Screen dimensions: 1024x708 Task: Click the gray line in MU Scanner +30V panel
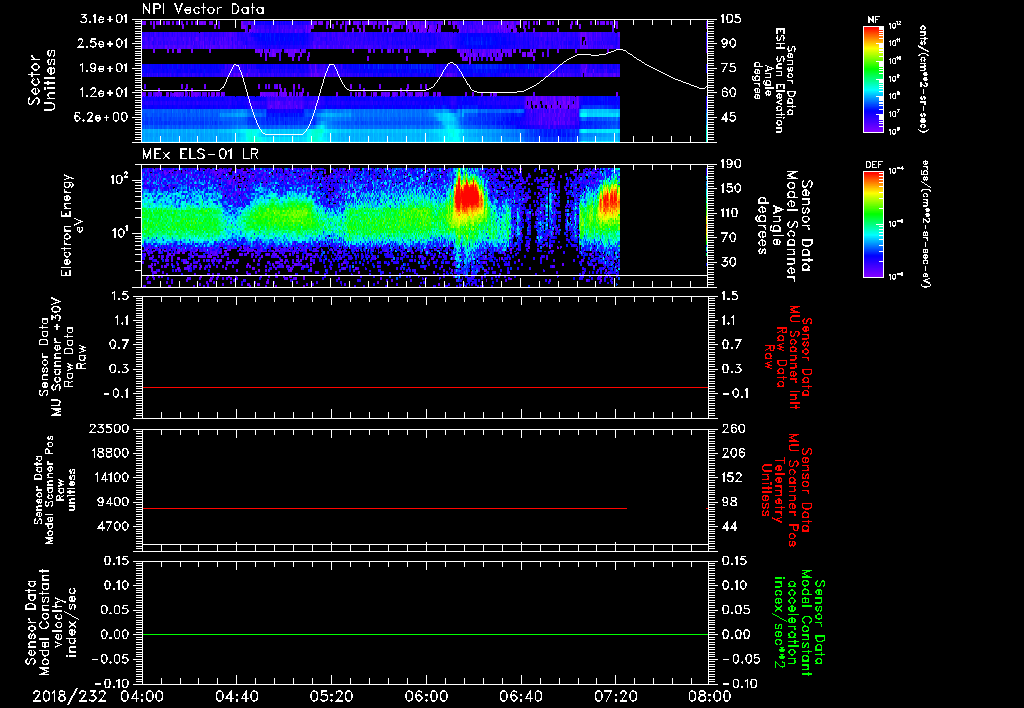tap(425, 387)
